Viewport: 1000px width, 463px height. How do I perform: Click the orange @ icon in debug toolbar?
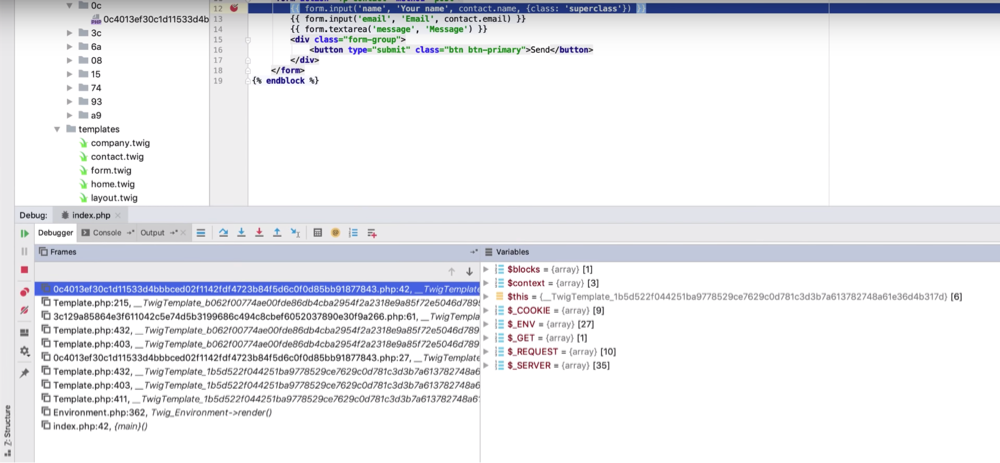(x=335, y=233)
